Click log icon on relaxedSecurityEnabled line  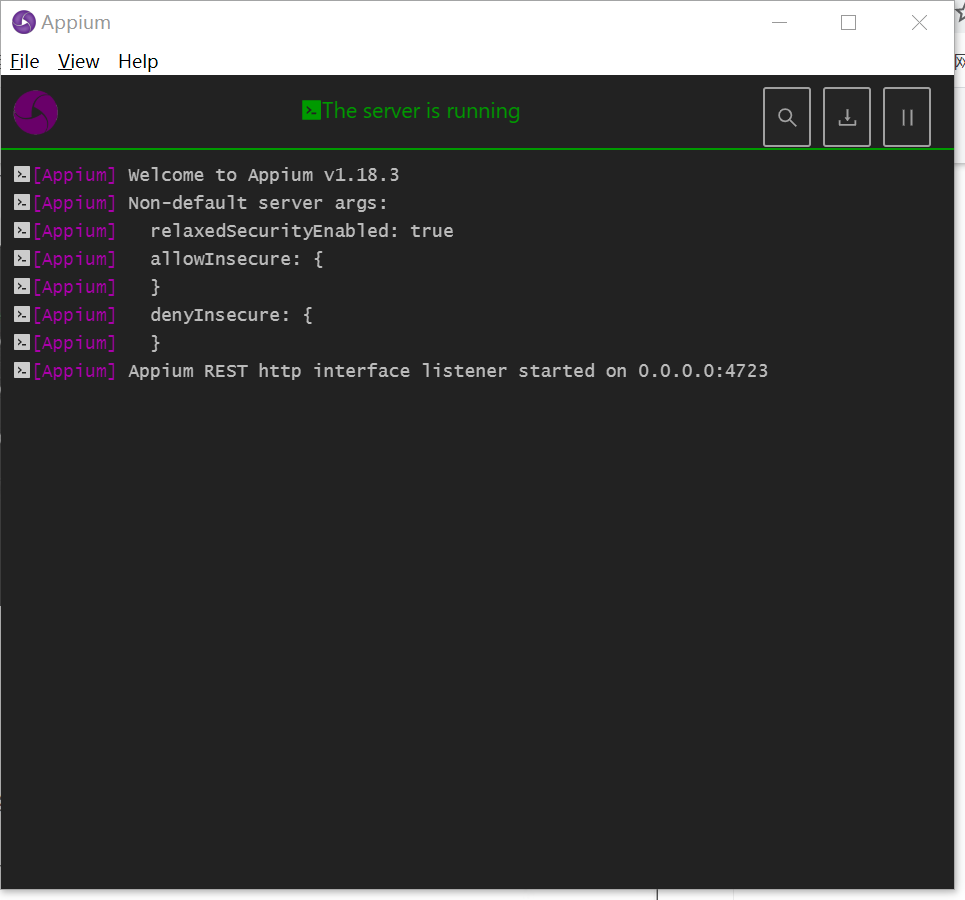(x=22, y=230)
